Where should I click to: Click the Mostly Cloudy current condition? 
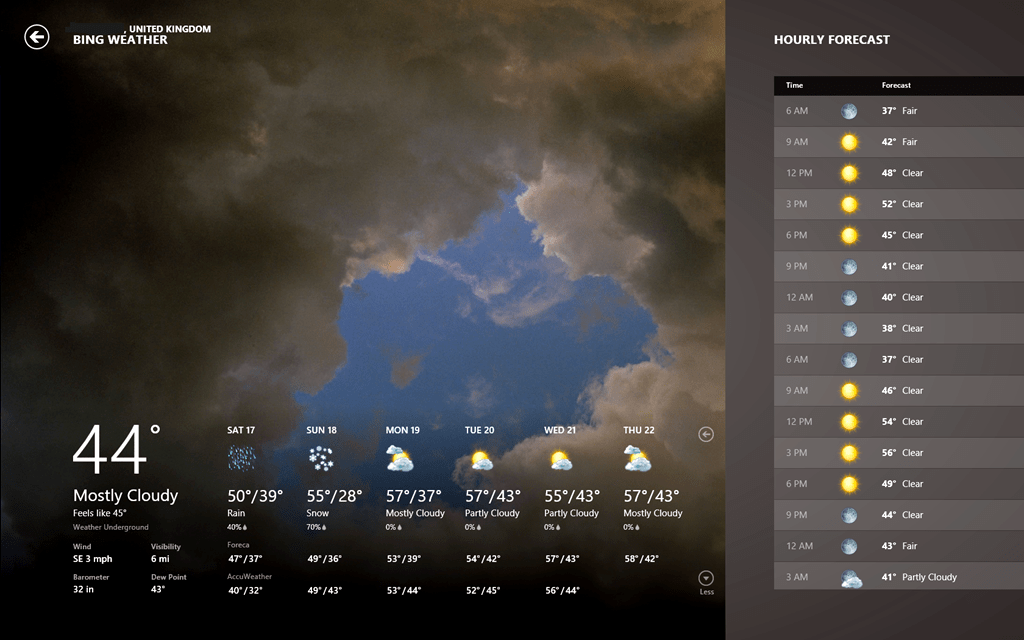coord(125,495)
